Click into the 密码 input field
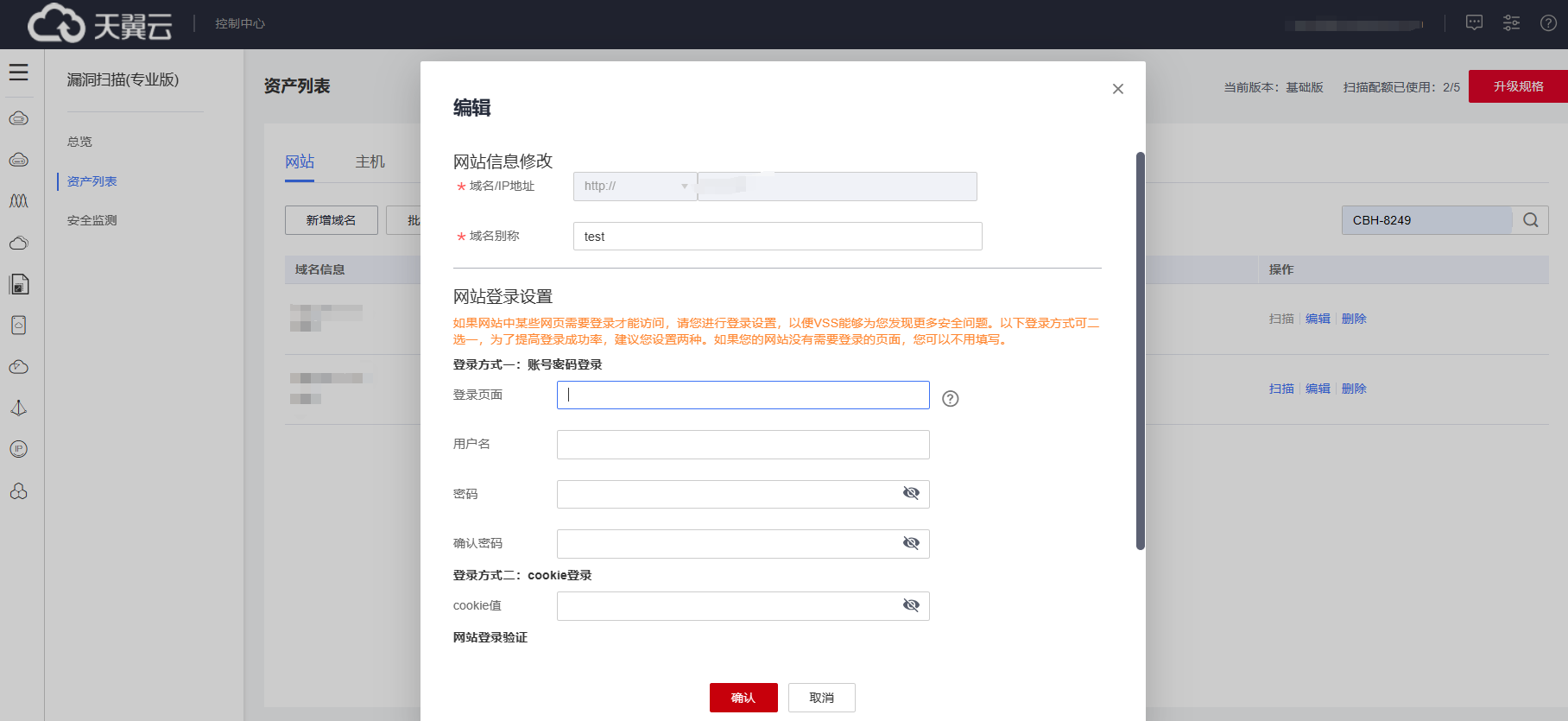Image resolution: width=1568 pixels, height=721 pixels. click(x=743, y=494)
